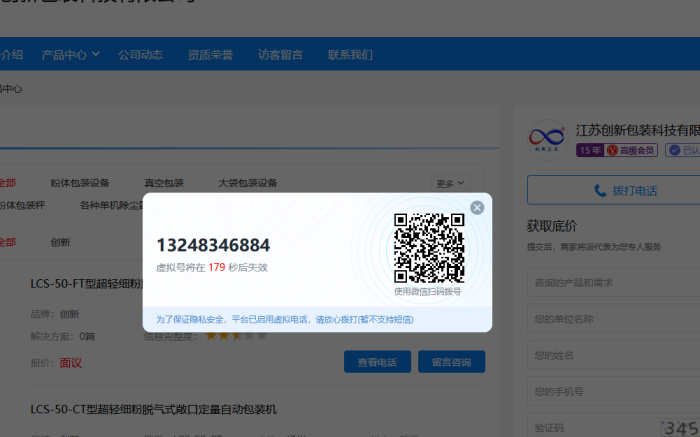Close the virtual phone number popup

[477, 208]
